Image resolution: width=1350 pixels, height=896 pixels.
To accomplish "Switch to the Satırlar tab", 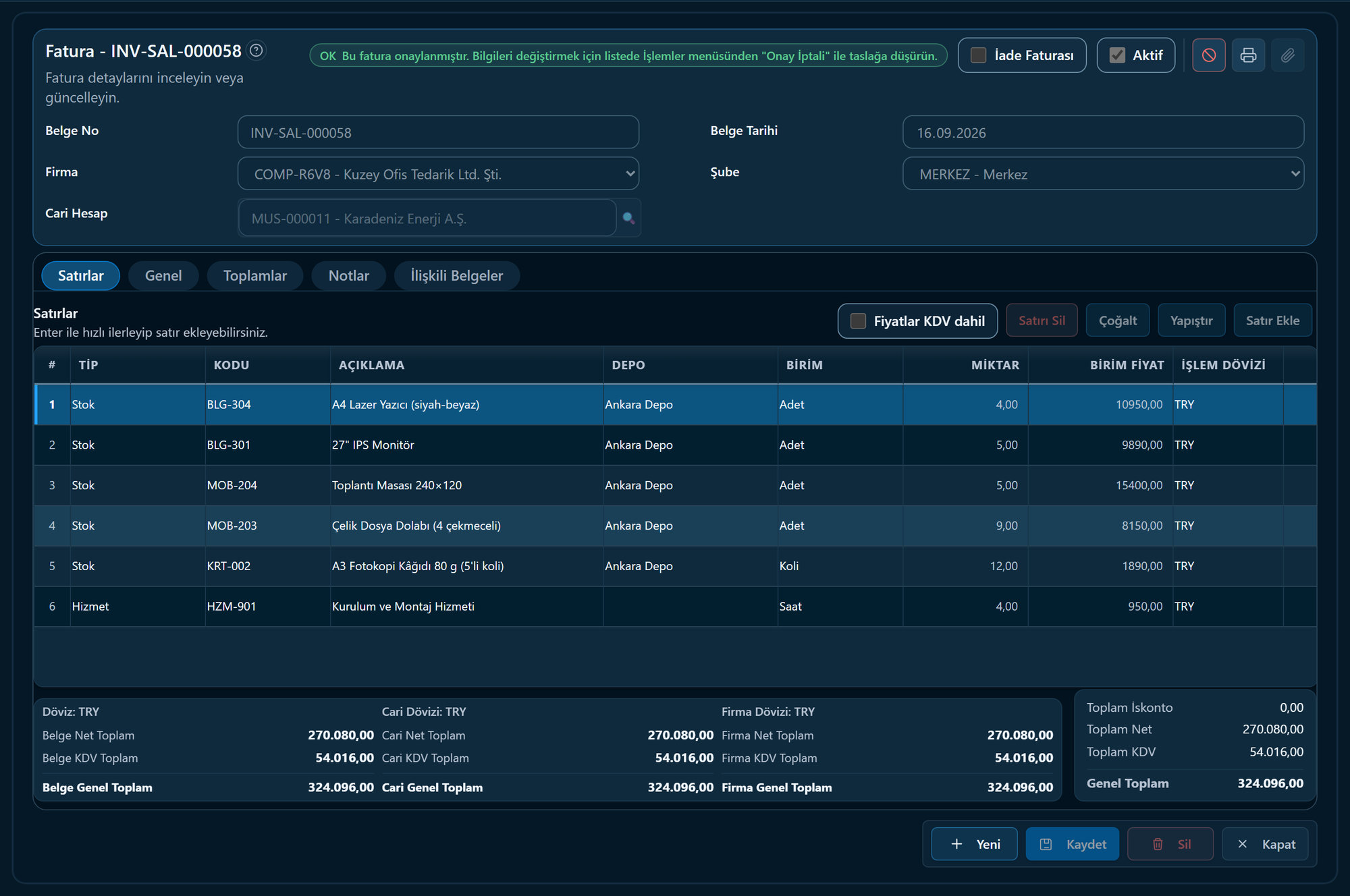I will click(81, 276).
